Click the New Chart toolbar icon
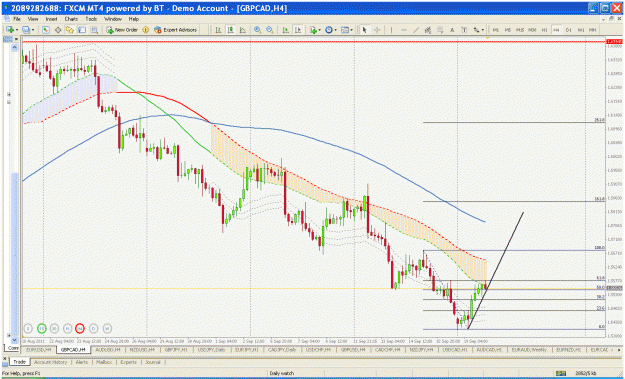The image size is (625, 379). (10, 30)
